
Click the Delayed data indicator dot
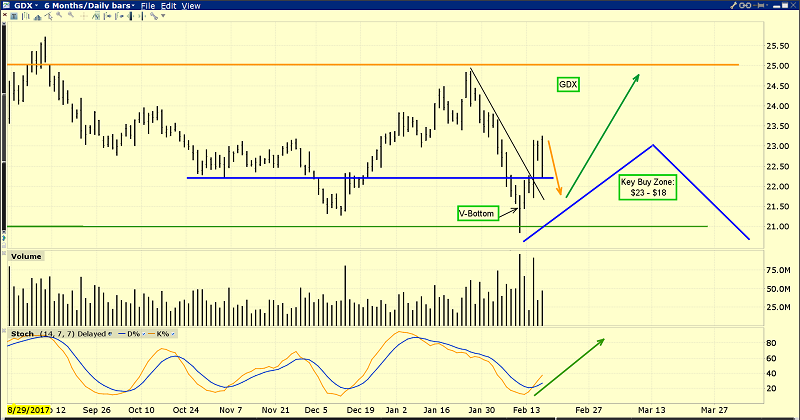(x=110, y=334)
